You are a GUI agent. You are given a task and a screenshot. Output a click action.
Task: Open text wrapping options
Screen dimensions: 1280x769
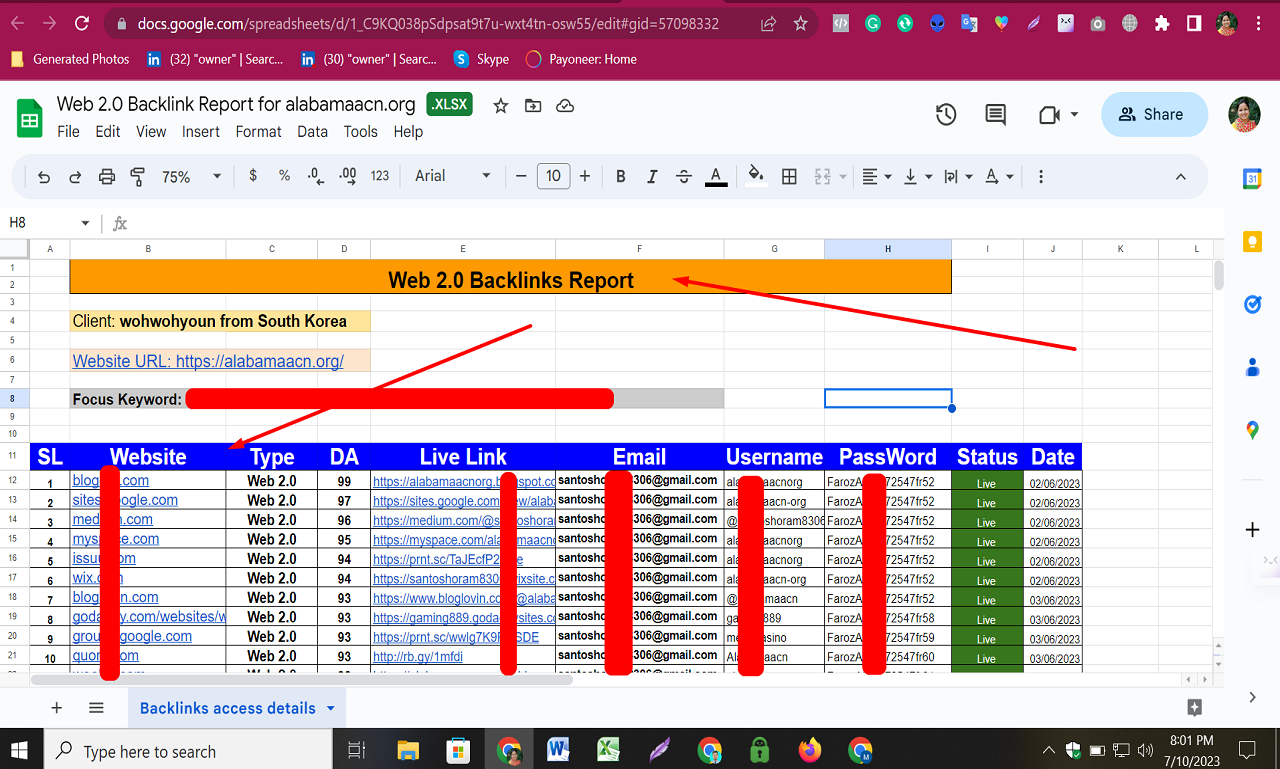point(957,176)
